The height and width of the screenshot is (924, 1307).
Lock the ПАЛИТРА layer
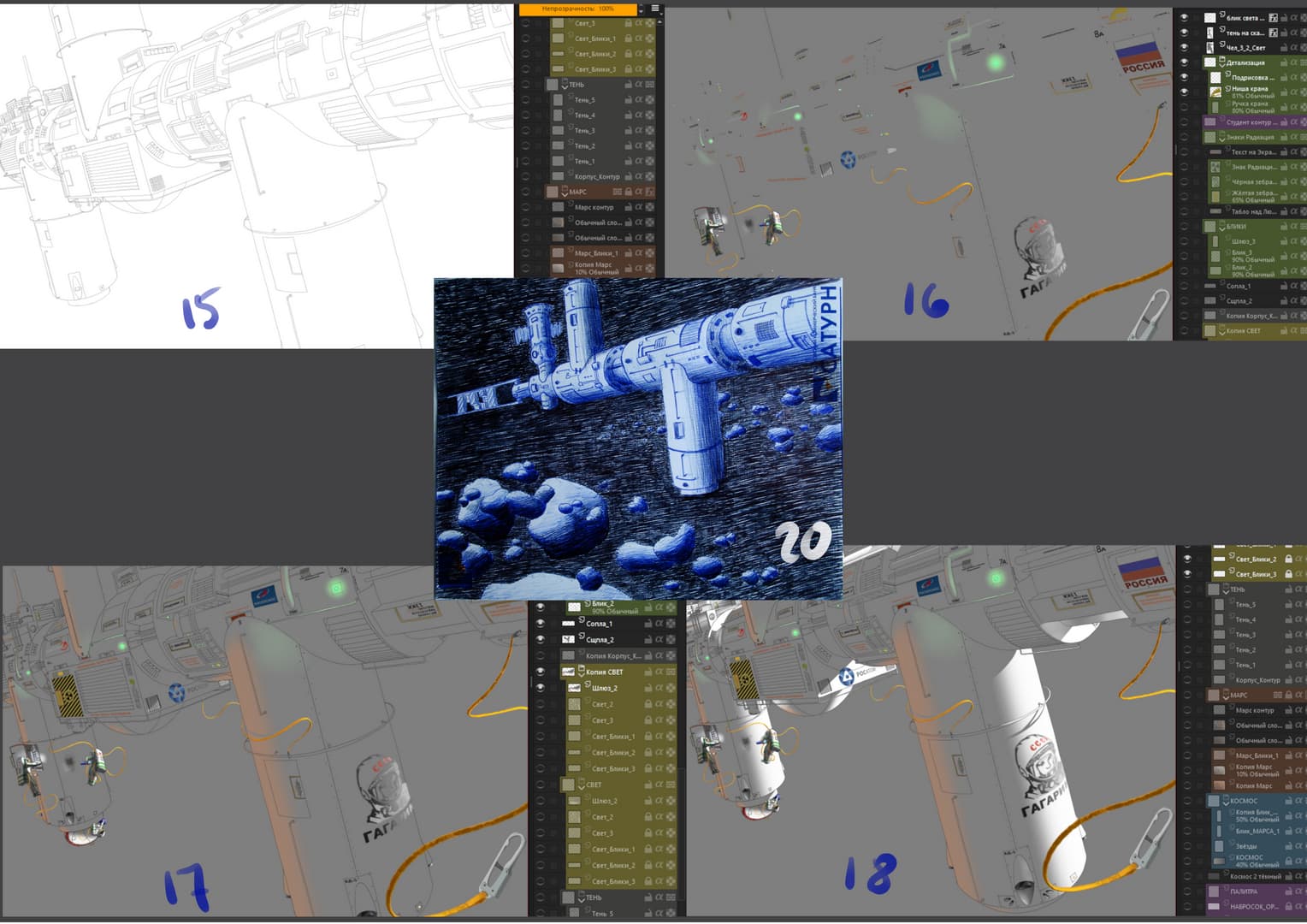click(1287, 891)
